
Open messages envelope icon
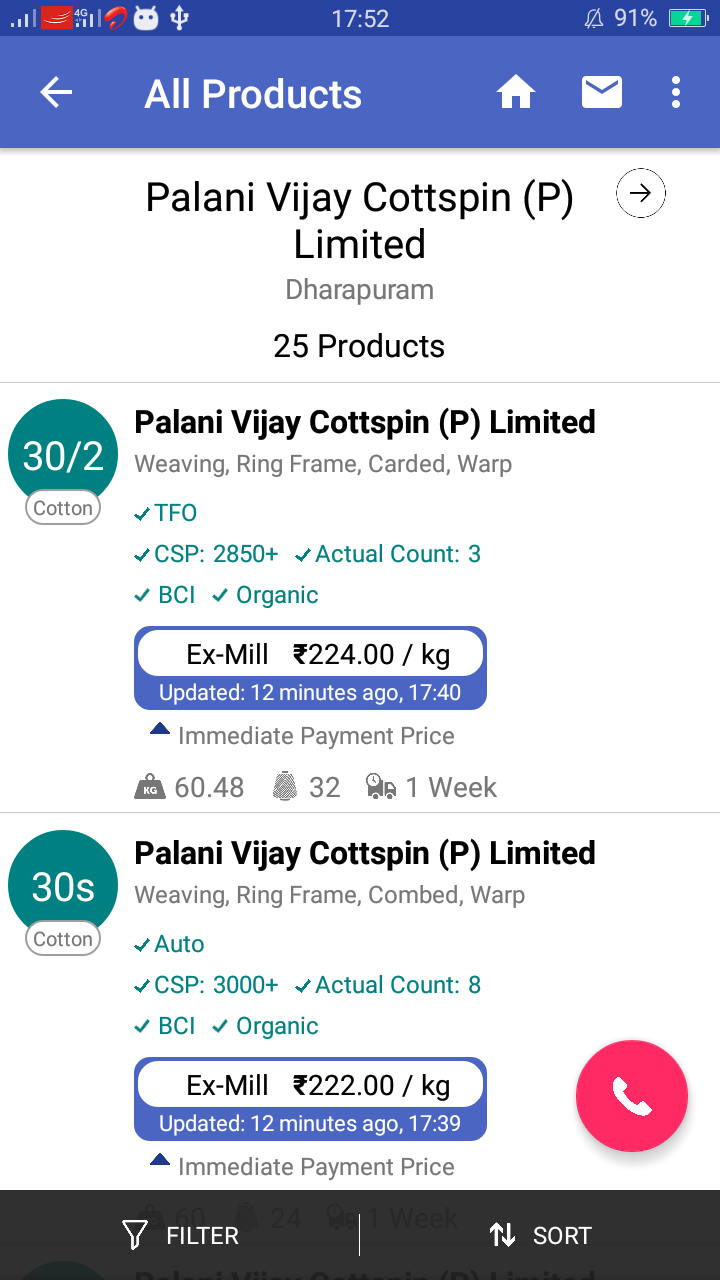(601, 93)
